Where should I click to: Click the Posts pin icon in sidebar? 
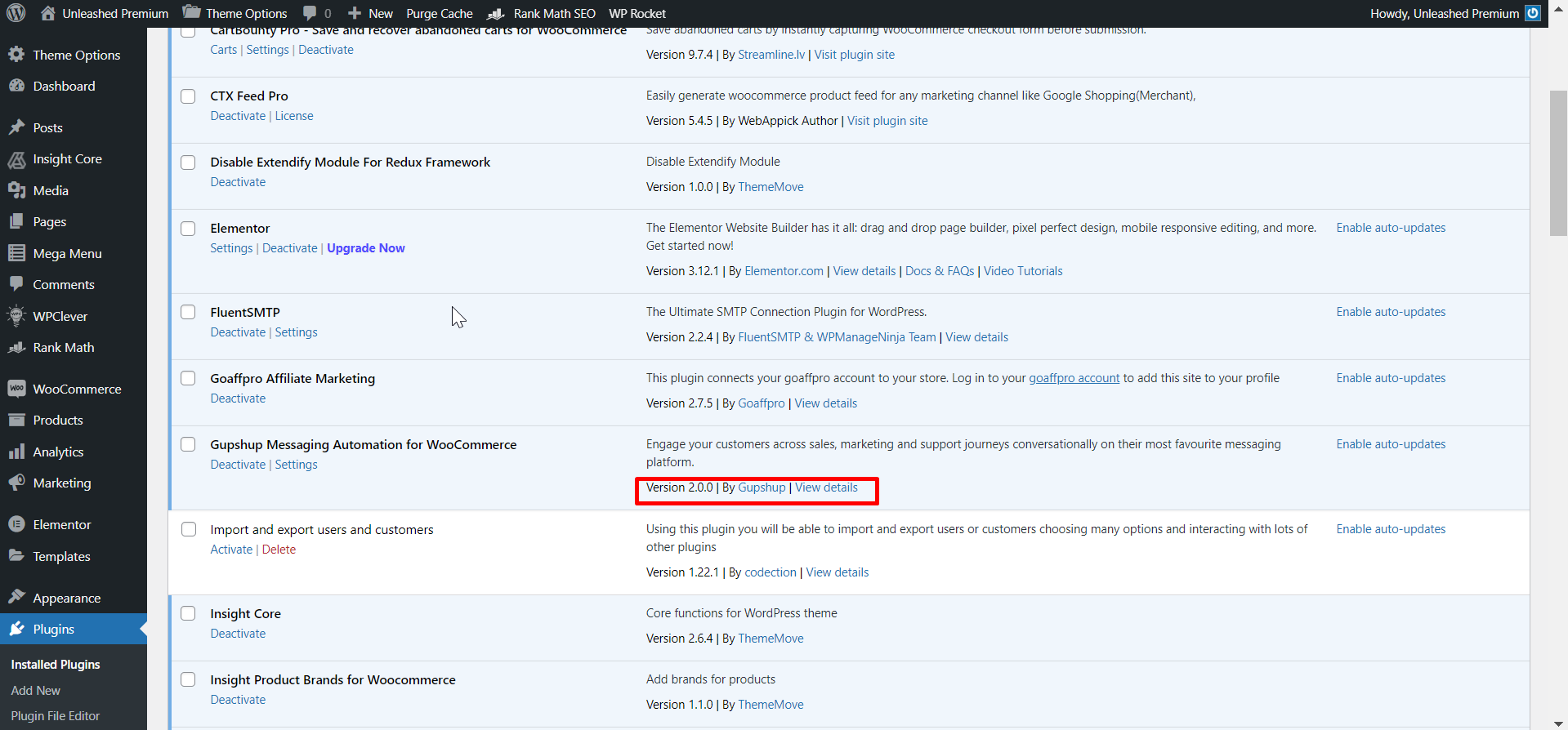(x=16, y=127)
